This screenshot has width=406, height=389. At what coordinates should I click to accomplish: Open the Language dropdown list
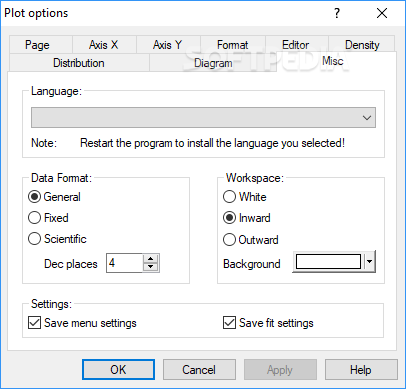(x=203, y=117)
